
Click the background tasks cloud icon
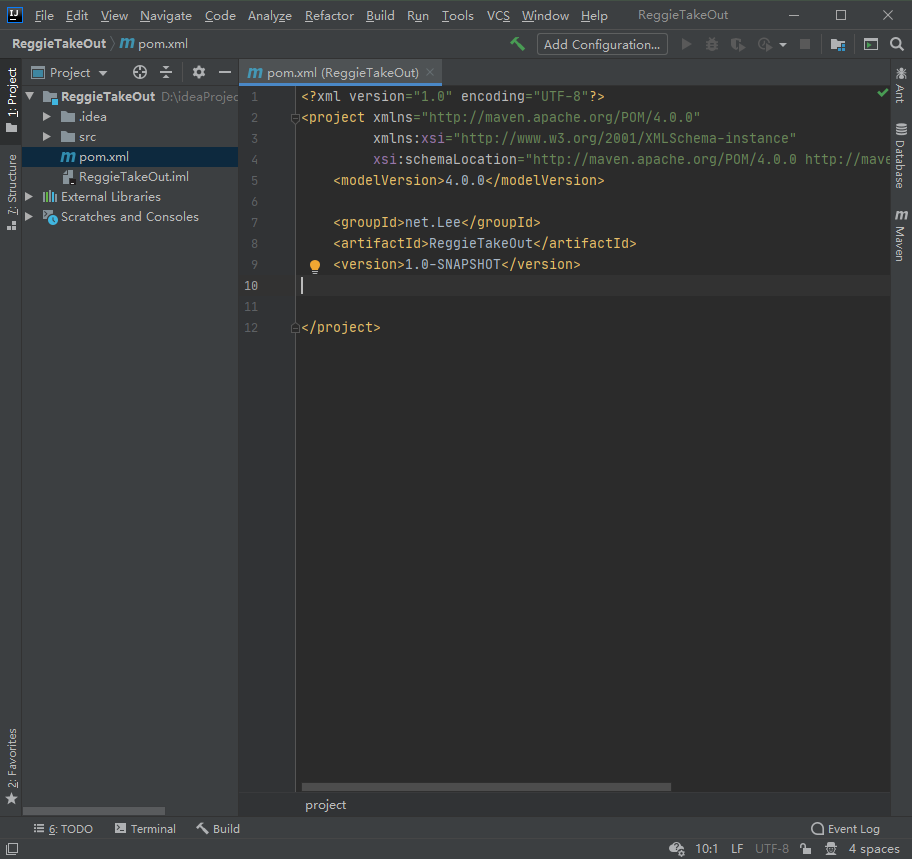tap(676, 849)
